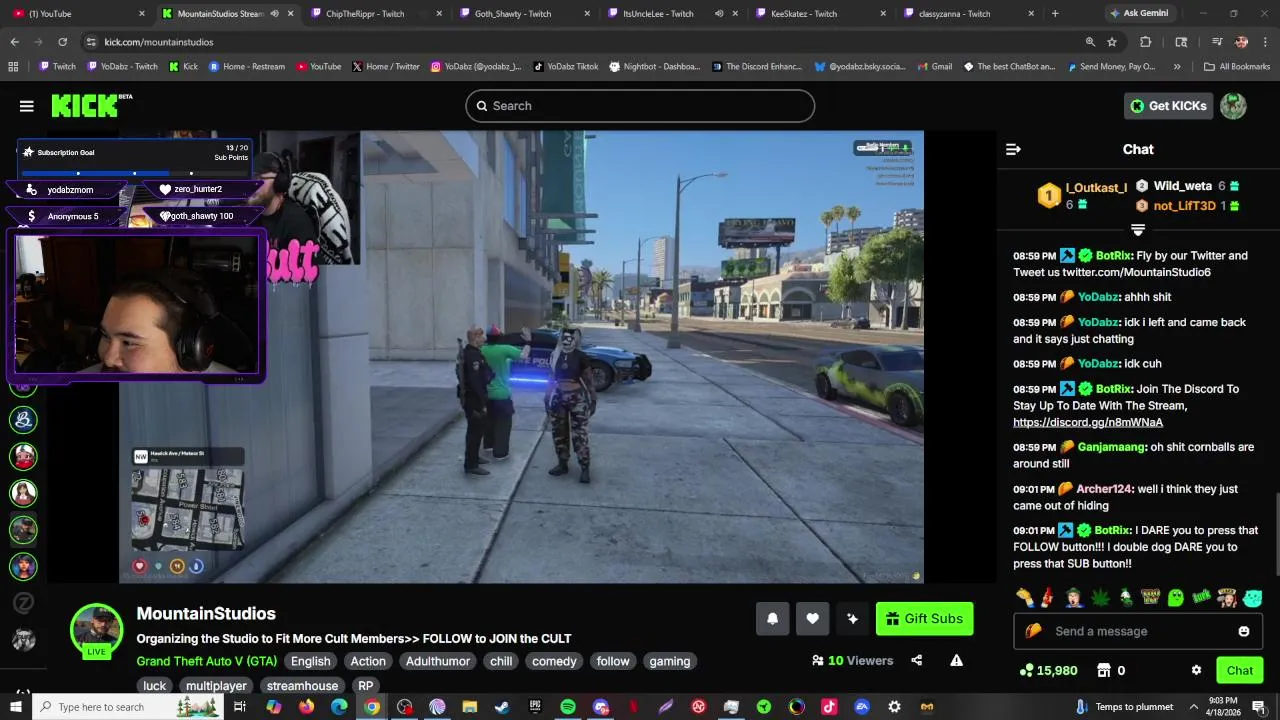This screenshot has width=1280, height=720.
Task: Open the Chrome apps grid icon
Action: [13, 67]
